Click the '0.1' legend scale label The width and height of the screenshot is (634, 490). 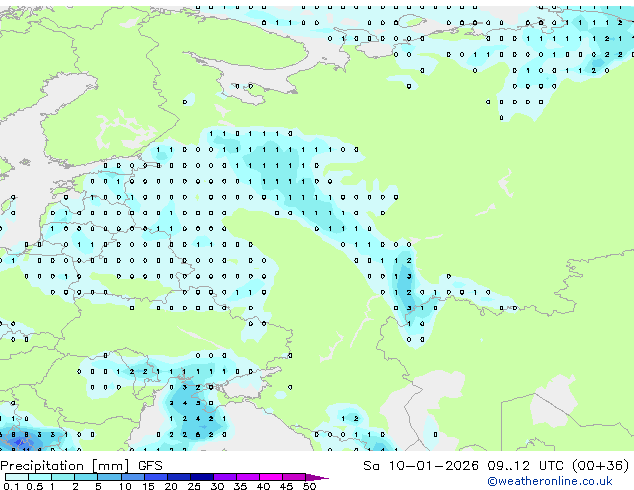11,486
